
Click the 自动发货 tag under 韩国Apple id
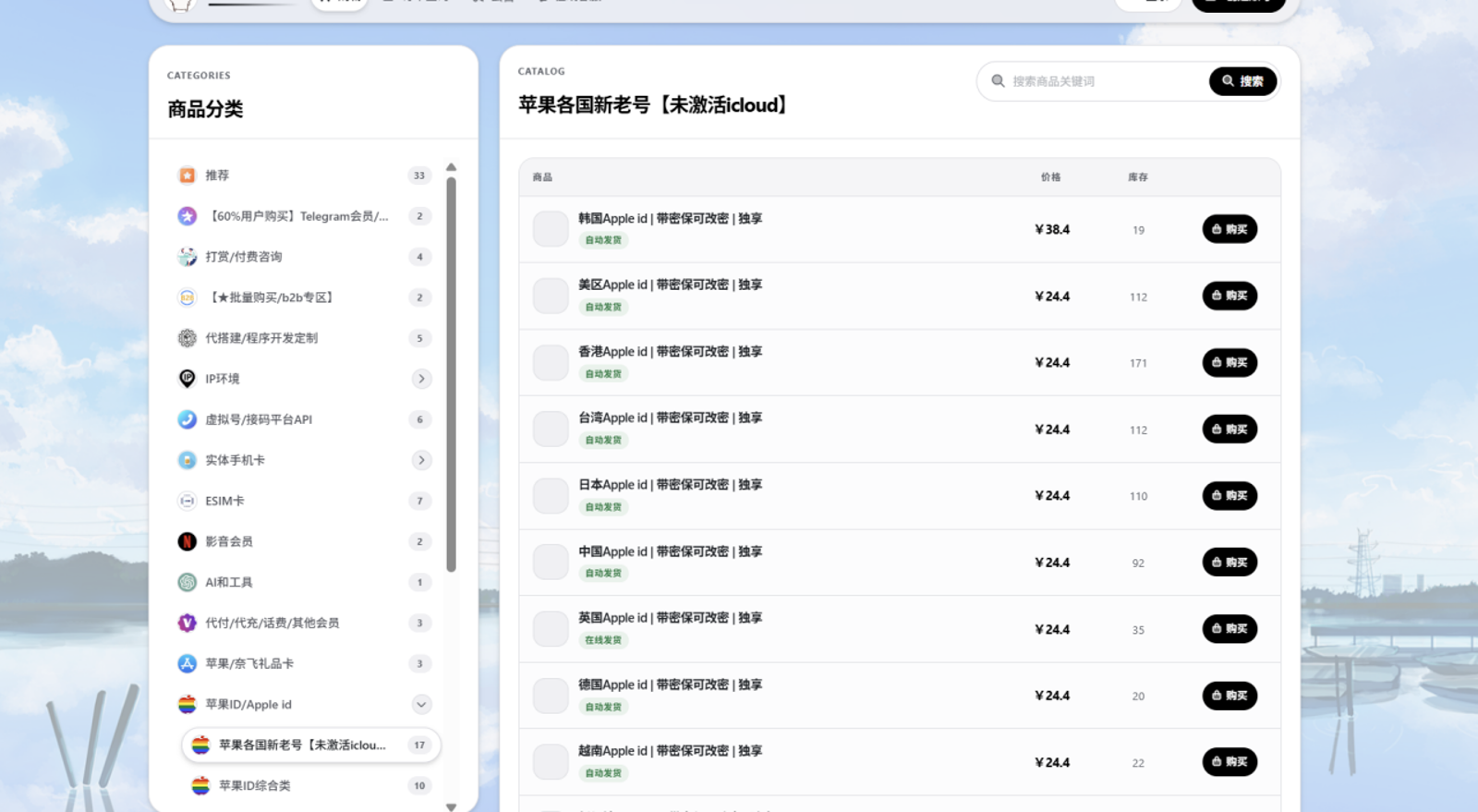click(x=603, y=240)
